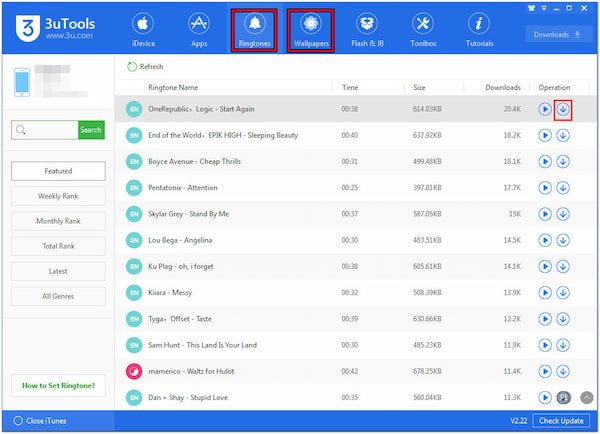Open the Tutorials section
This screenshot has width=600, height=434.
pyautogui.click(x=479, y=30)
